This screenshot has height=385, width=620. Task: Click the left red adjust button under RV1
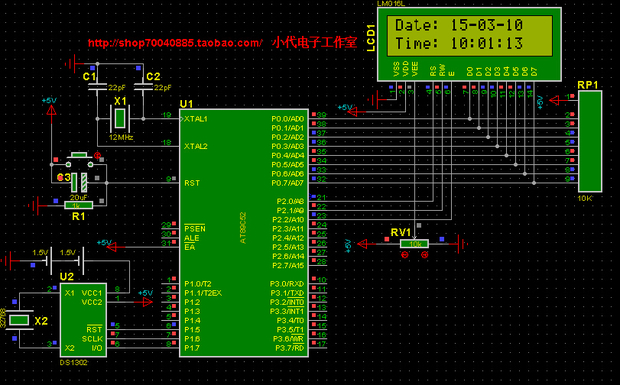click(405, 255)
